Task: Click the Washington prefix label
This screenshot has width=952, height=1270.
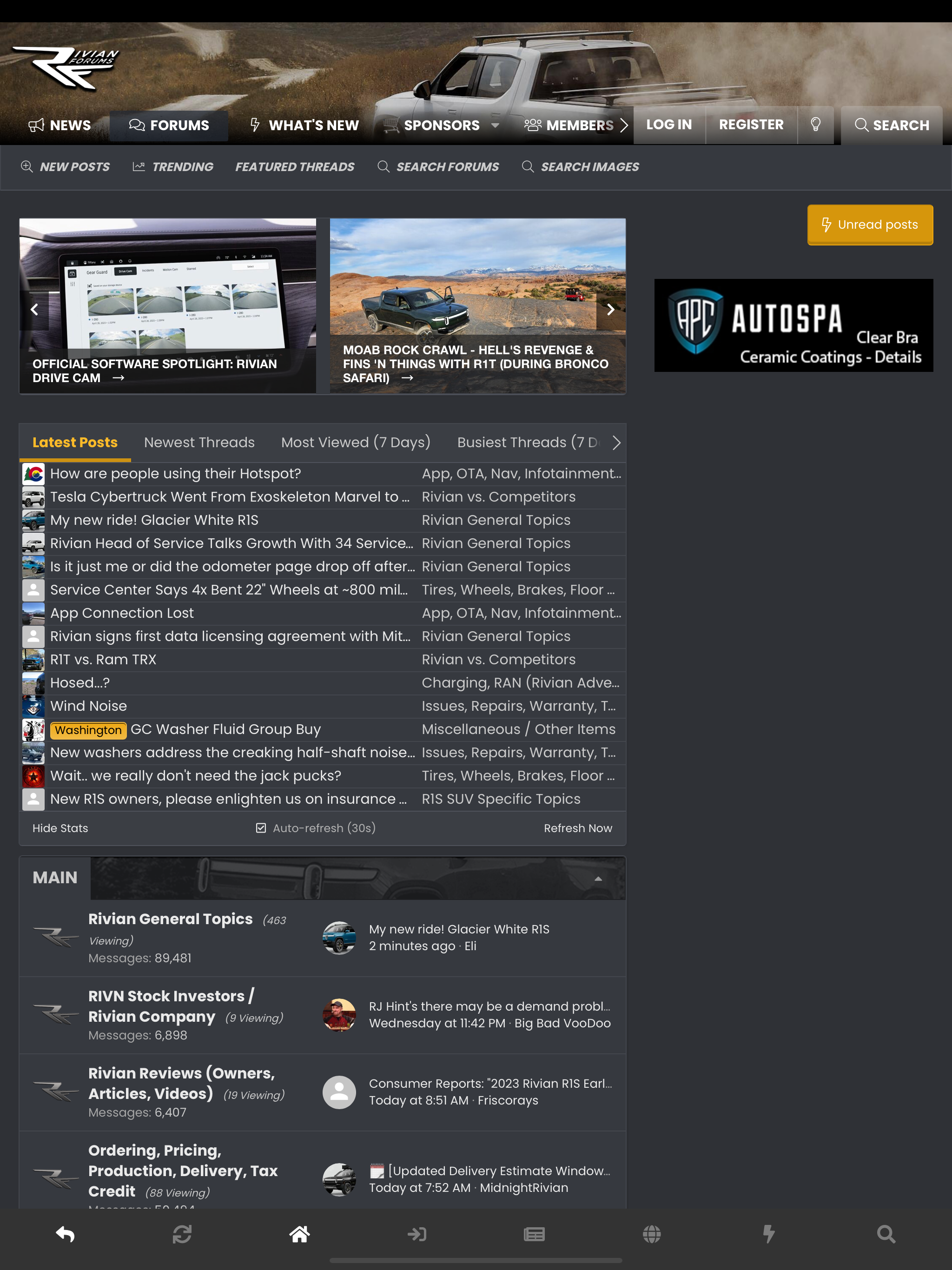Action: click(88, 730)
